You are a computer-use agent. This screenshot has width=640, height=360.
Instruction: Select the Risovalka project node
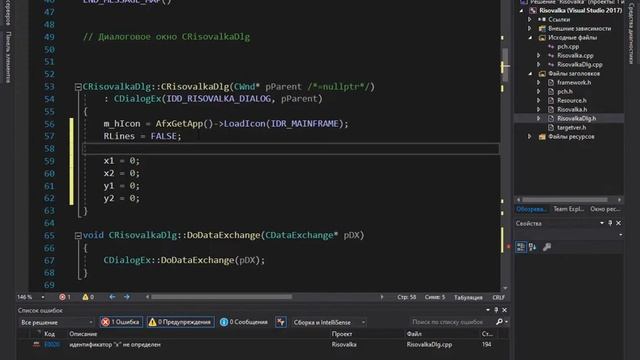pyautogui.click(x=580, y=11)
